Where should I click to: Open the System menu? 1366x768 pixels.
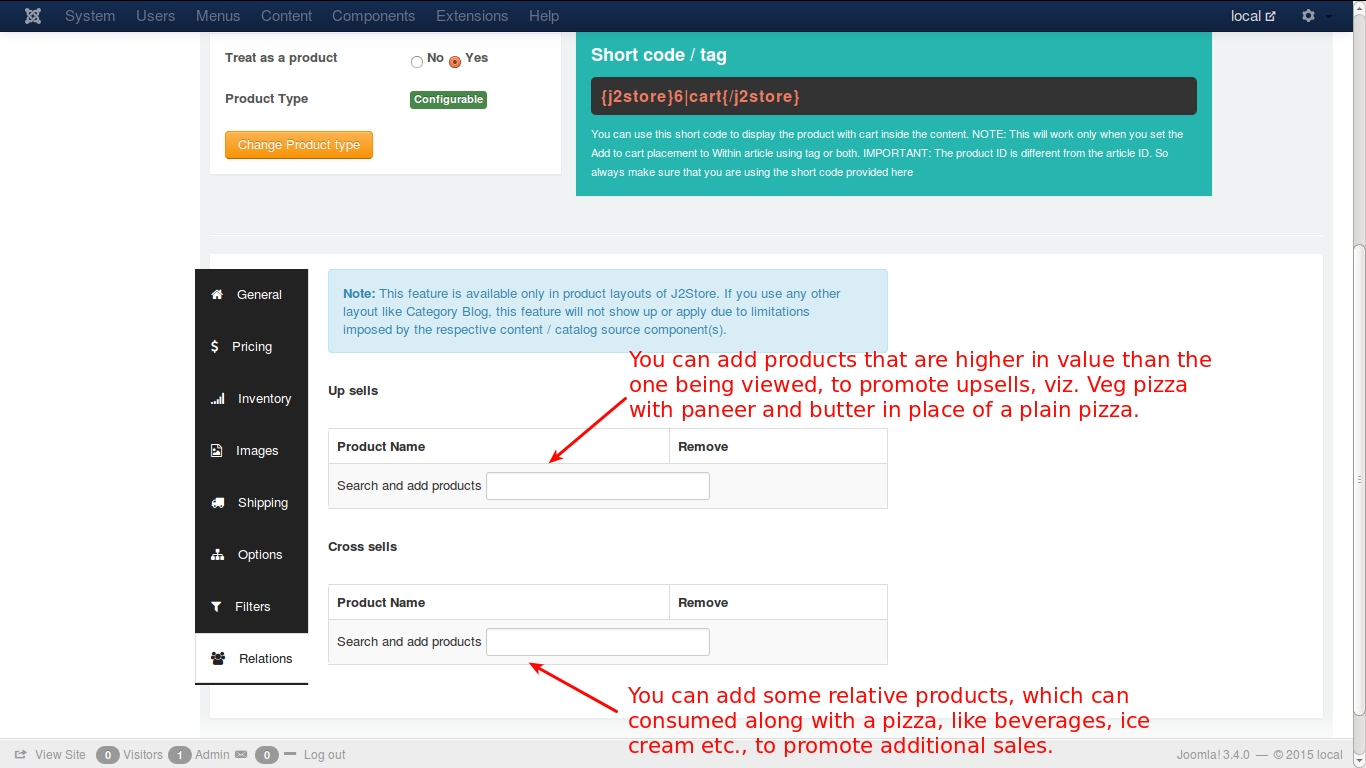coord(90,16)
